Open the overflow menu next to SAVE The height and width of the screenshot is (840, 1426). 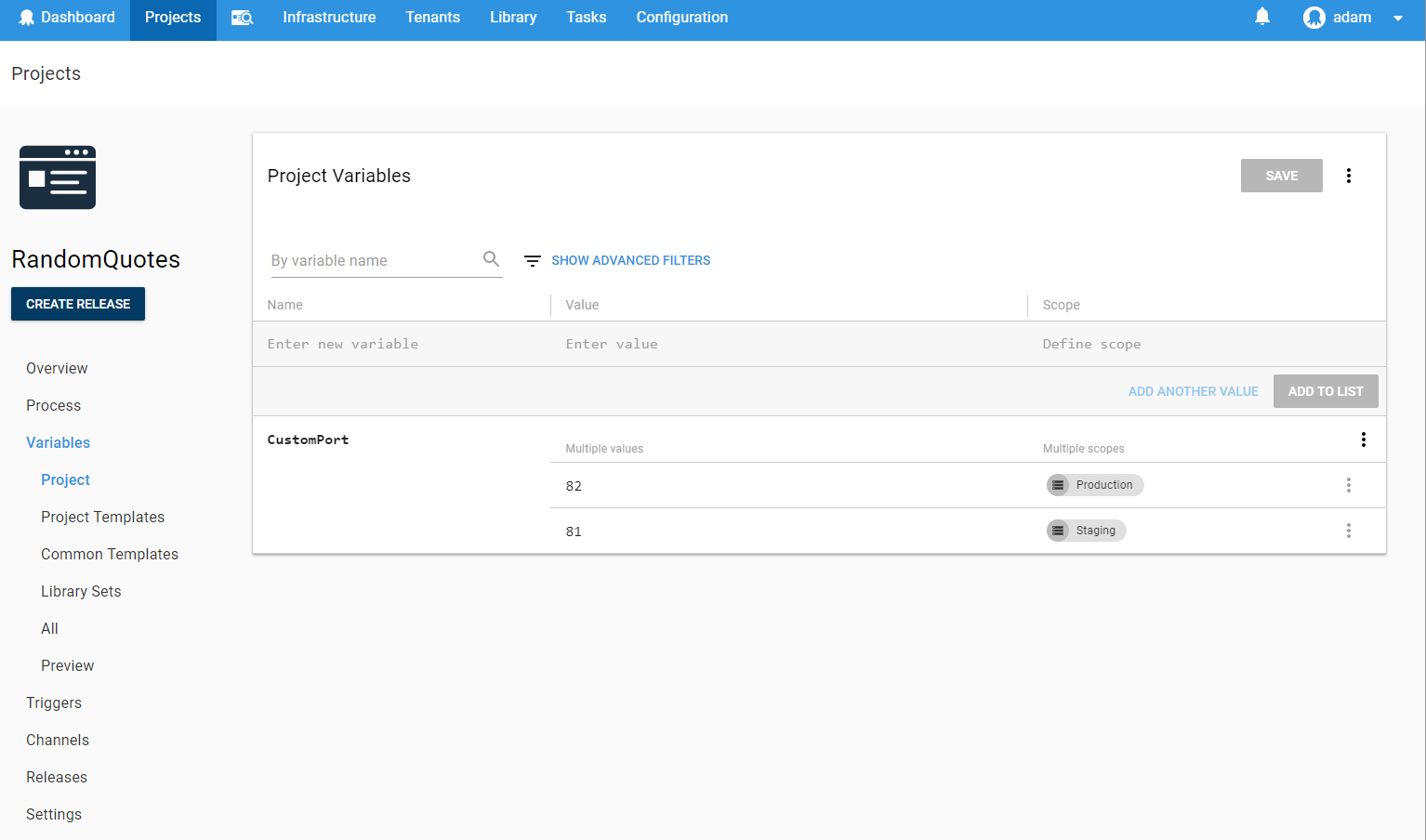coord(1349,176)
